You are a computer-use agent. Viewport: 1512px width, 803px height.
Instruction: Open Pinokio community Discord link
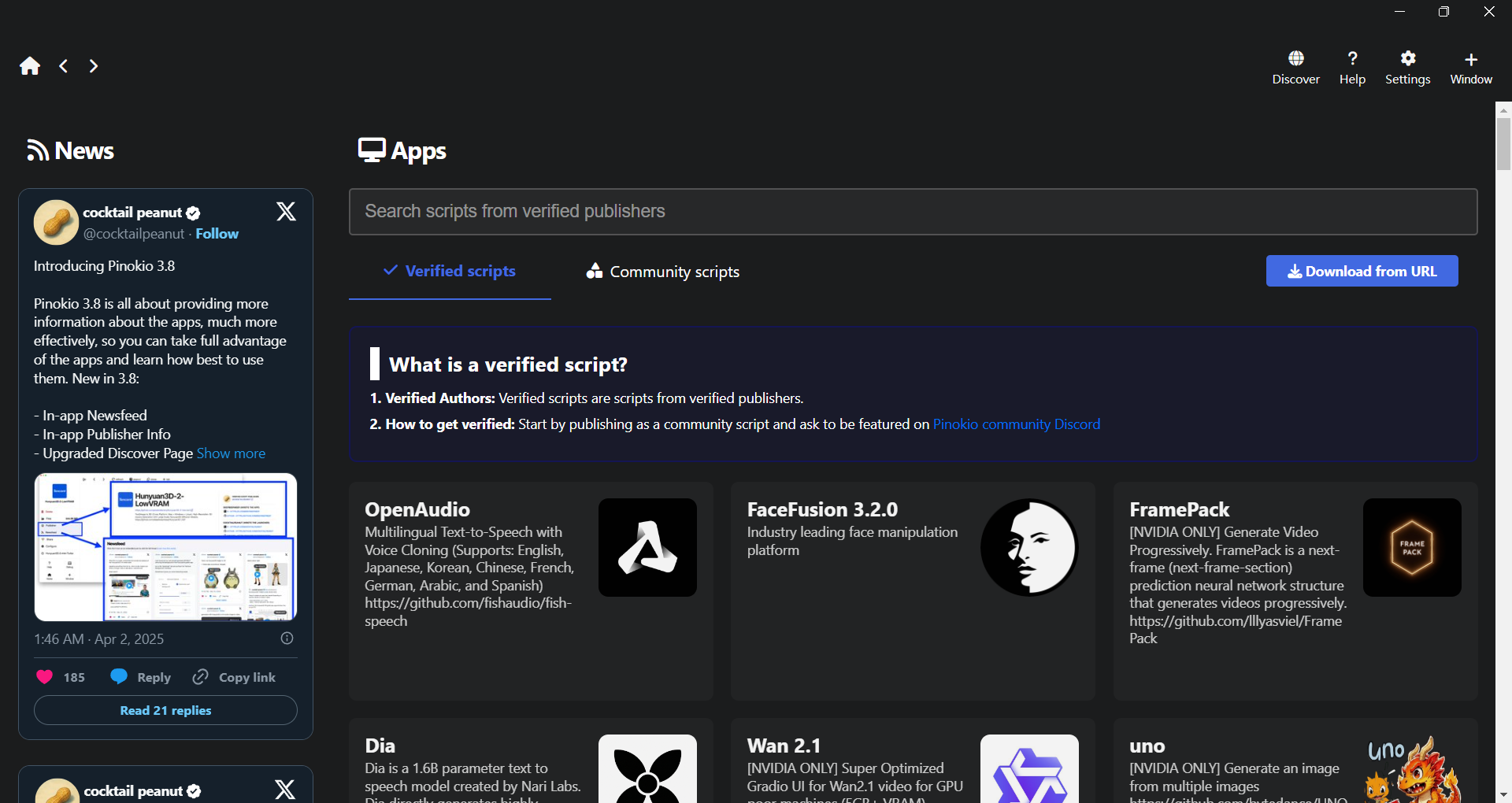pos(1016,424)
